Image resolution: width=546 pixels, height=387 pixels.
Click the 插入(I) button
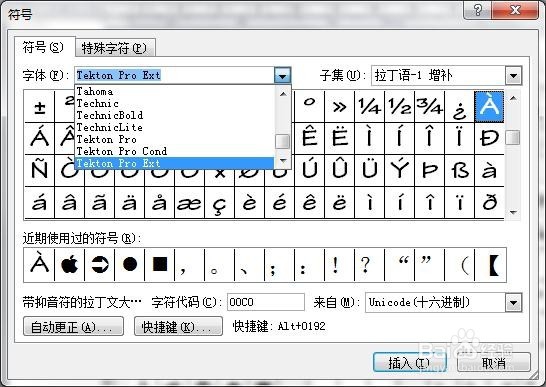click(x=410, y=363)
